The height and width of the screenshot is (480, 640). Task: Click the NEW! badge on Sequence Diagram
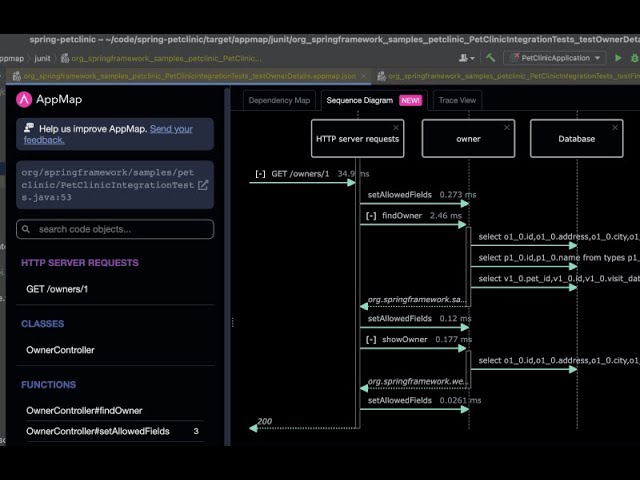(410, 100)
